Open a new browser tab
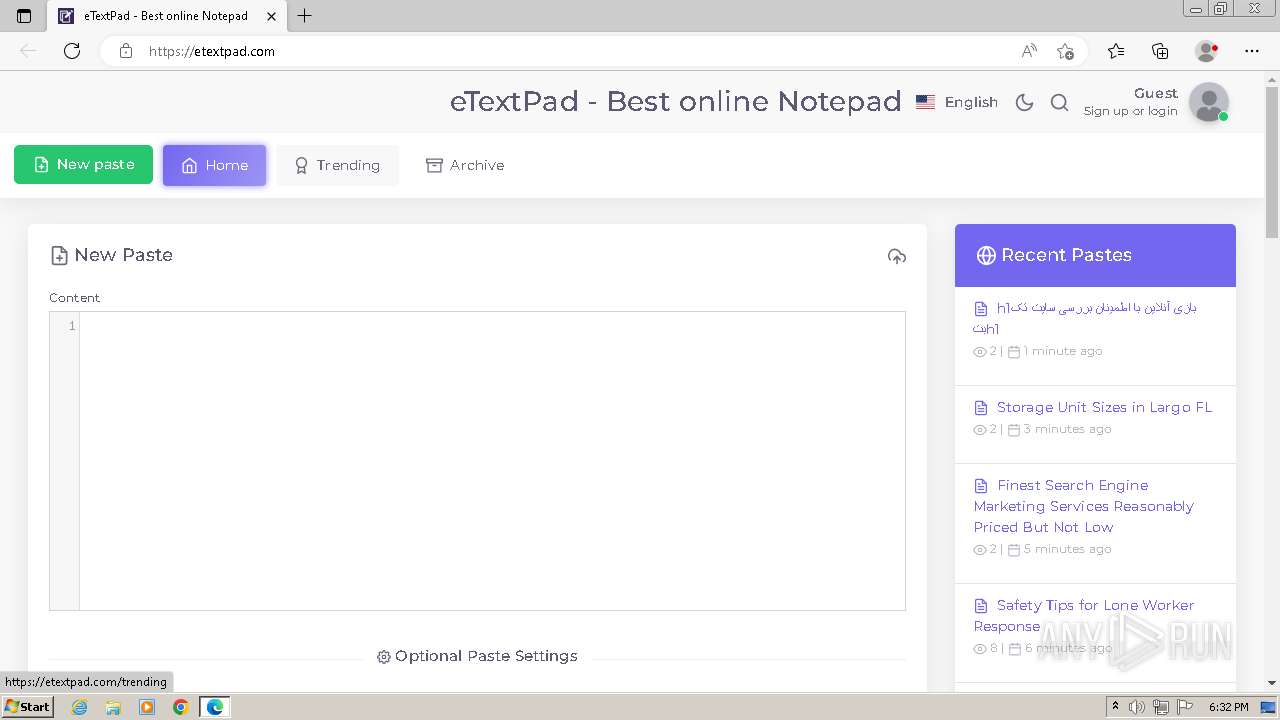Viewport: 1280px width, 720px height. 305,16
